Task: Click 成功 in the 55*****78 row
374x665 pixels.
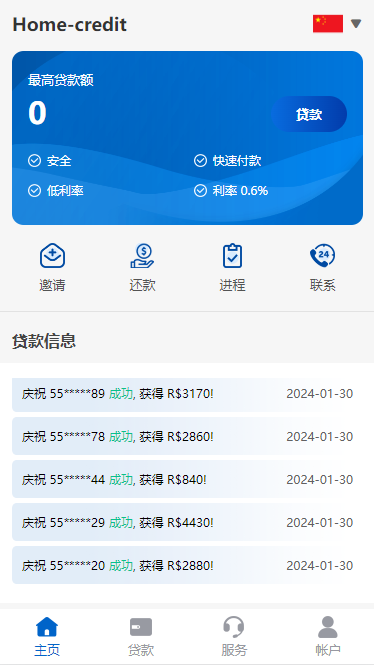Action: coord(121,436)
